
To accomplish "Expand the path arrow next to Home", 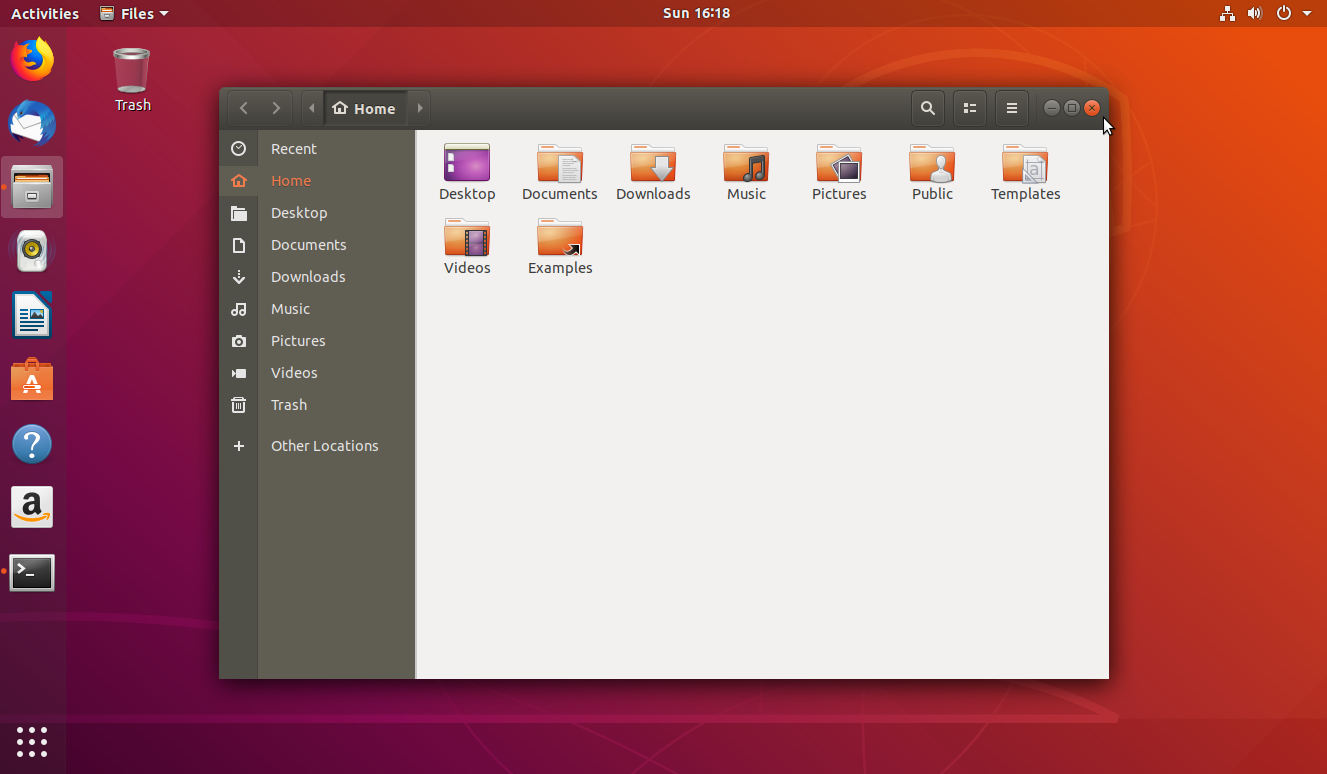I will coord(419,107).
